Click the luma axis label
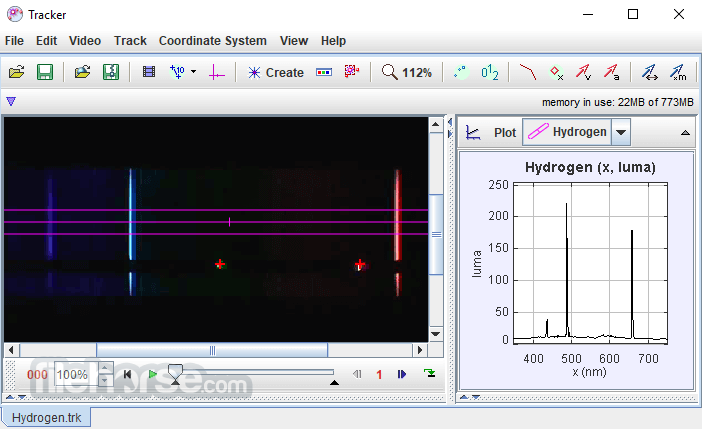Image resolution: width=702 pixels, height=429 pixels. click(476, 264)
